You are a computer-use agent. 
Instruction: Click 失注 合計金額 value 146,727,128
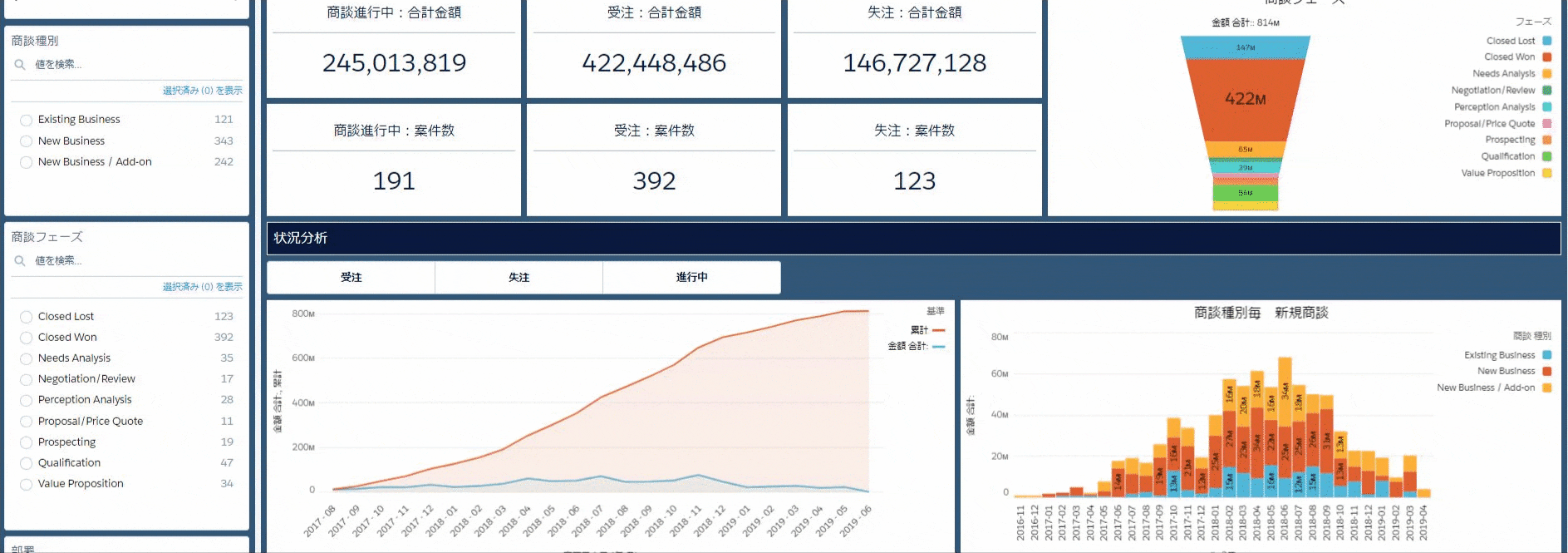pos(915,63)
